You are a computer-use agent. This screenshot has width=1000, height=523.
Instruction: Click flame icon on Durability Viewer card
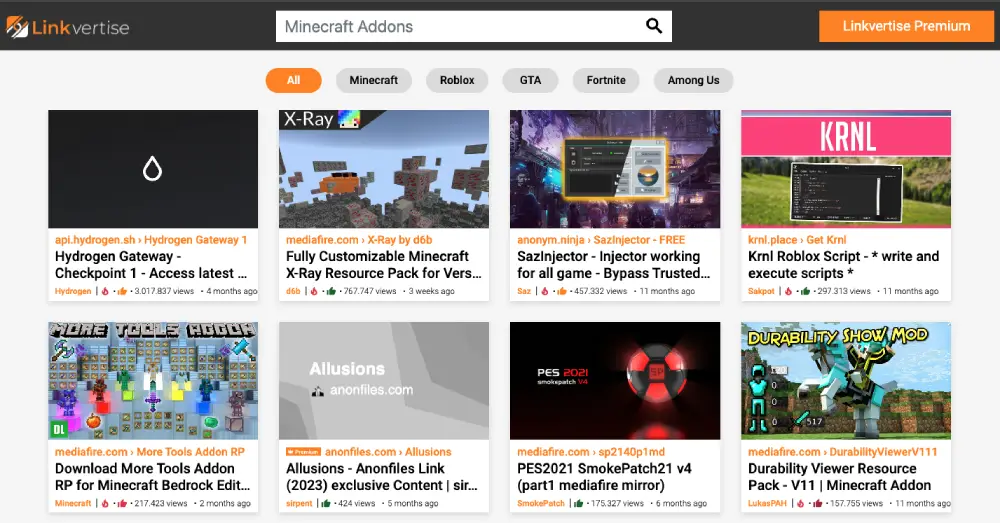[x=801, y=504]
